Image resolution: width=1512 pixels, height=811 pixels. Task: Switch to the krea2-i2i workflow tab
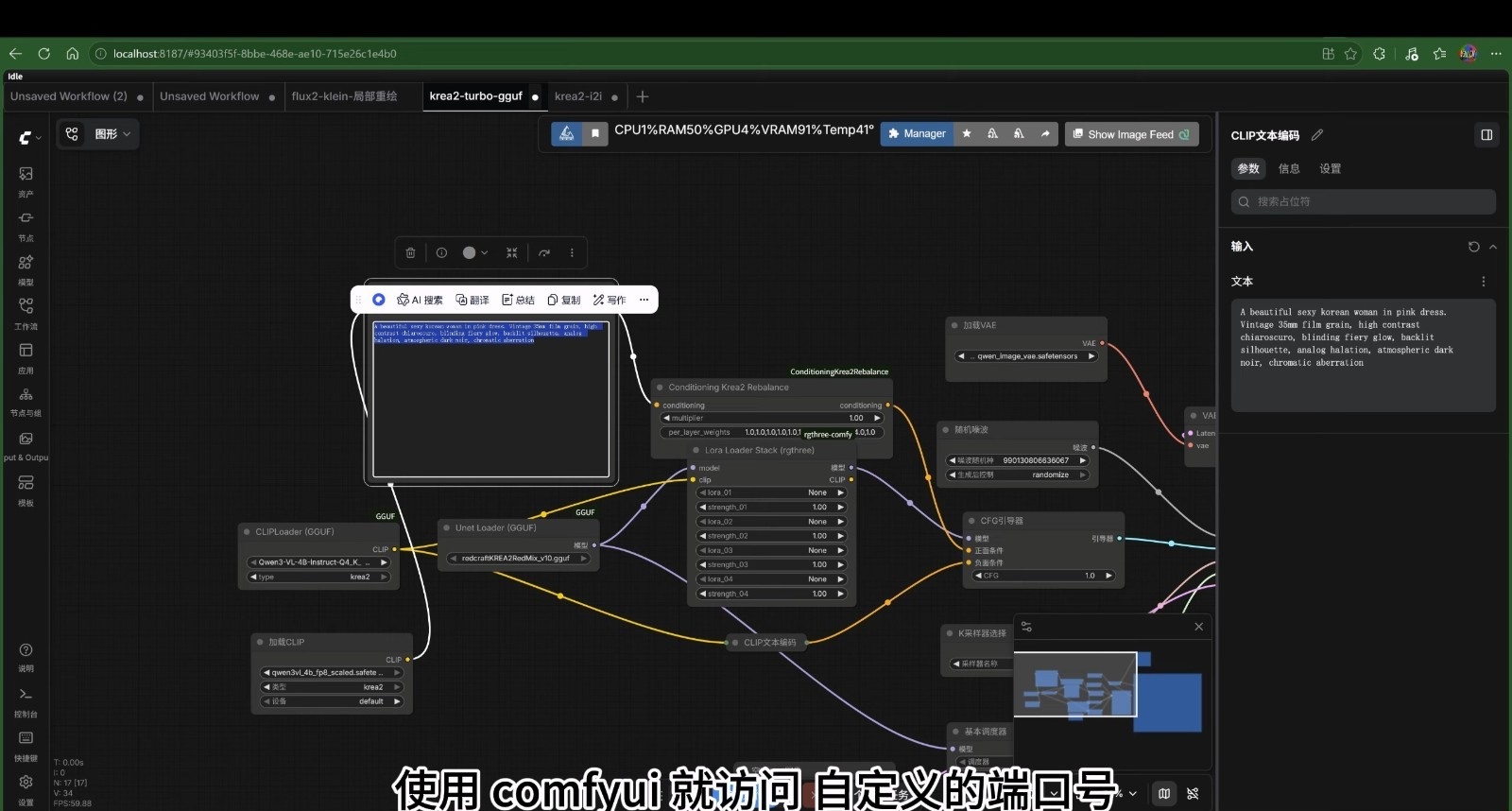click(578, 96)
